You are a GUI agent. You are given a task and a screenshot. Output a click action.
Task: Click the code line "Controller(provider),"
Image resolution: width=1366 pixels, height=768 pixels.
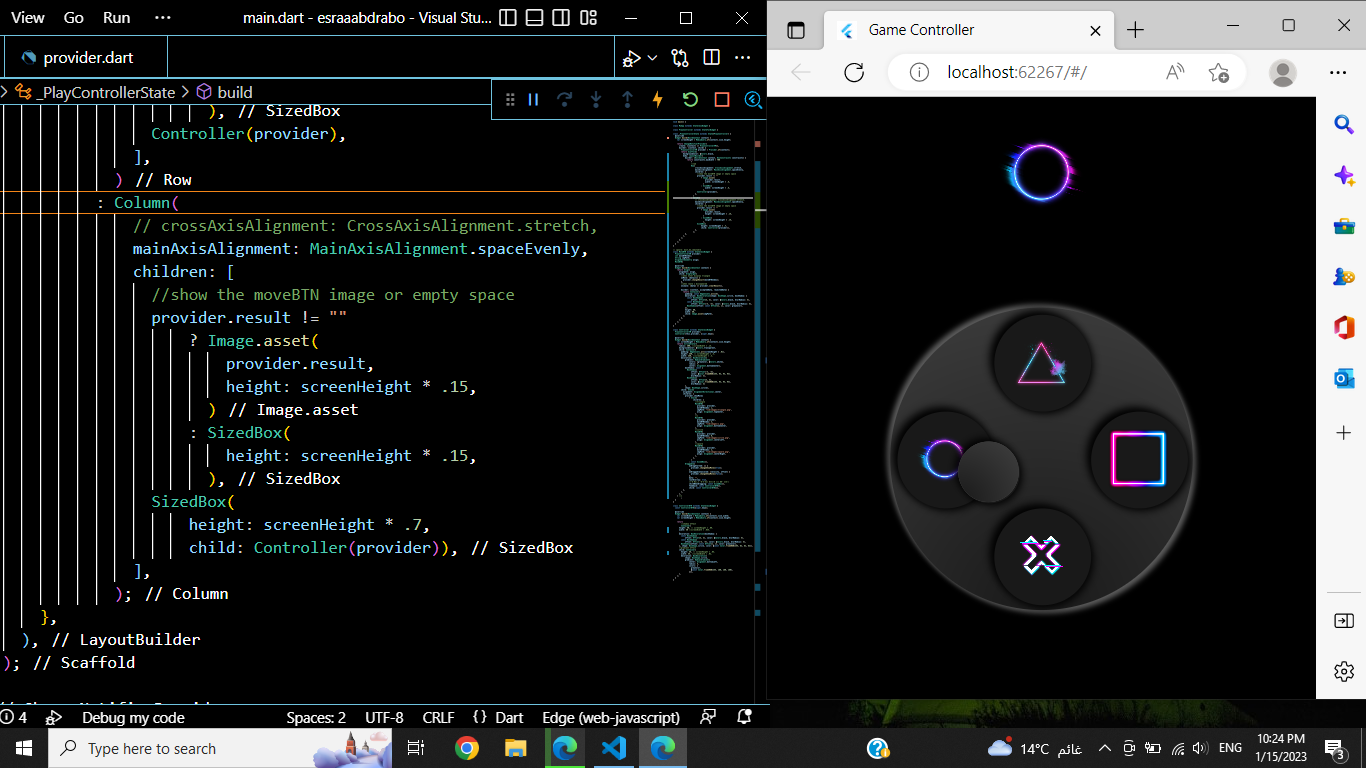249,134
